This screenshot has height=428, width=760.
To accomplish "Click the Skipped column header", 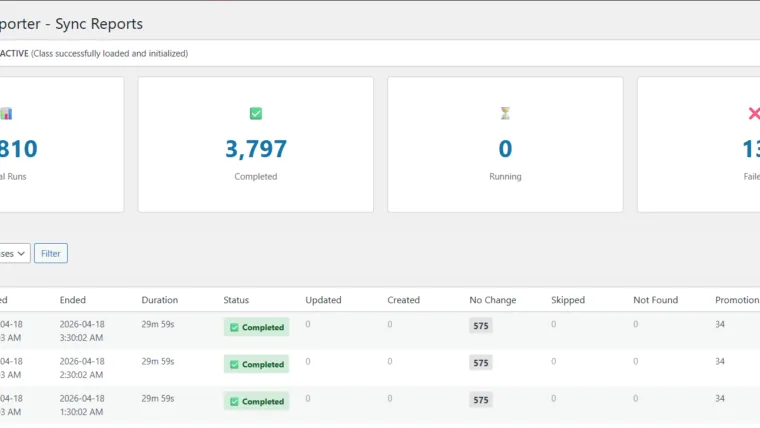I will 568,300.
